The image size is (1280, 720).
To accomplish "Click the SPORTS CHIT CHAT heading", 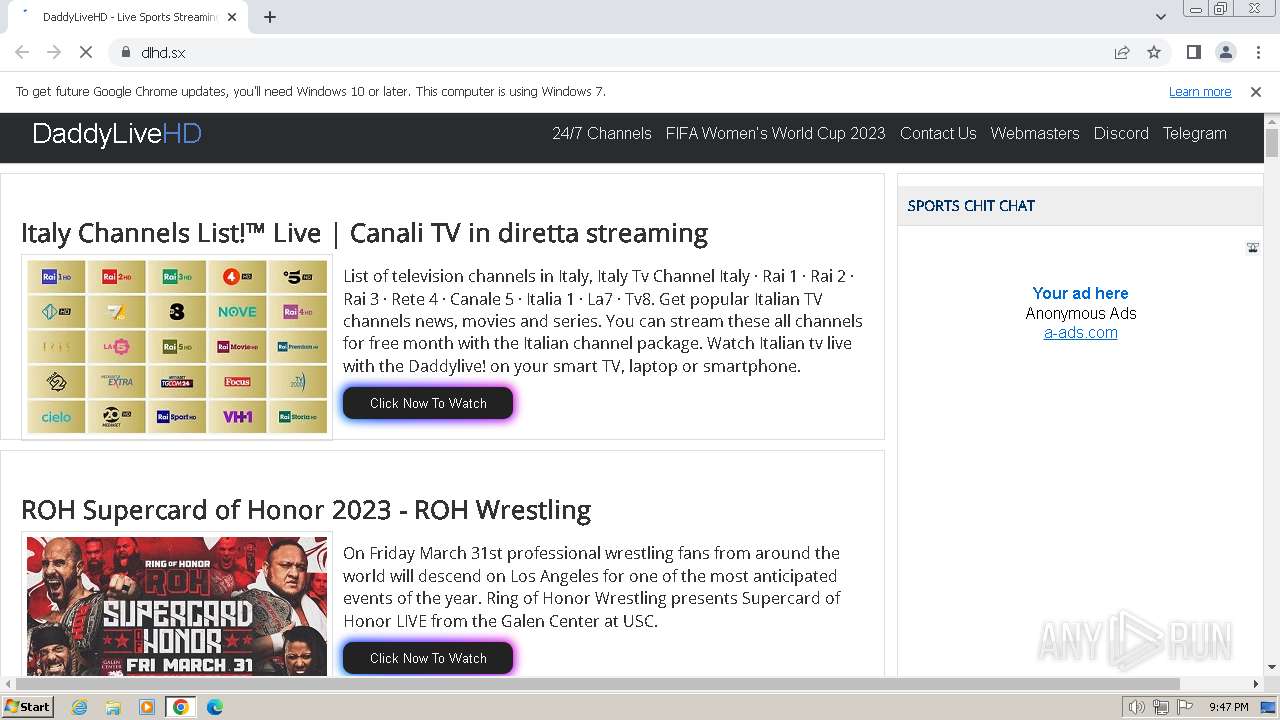I will 971,206.
